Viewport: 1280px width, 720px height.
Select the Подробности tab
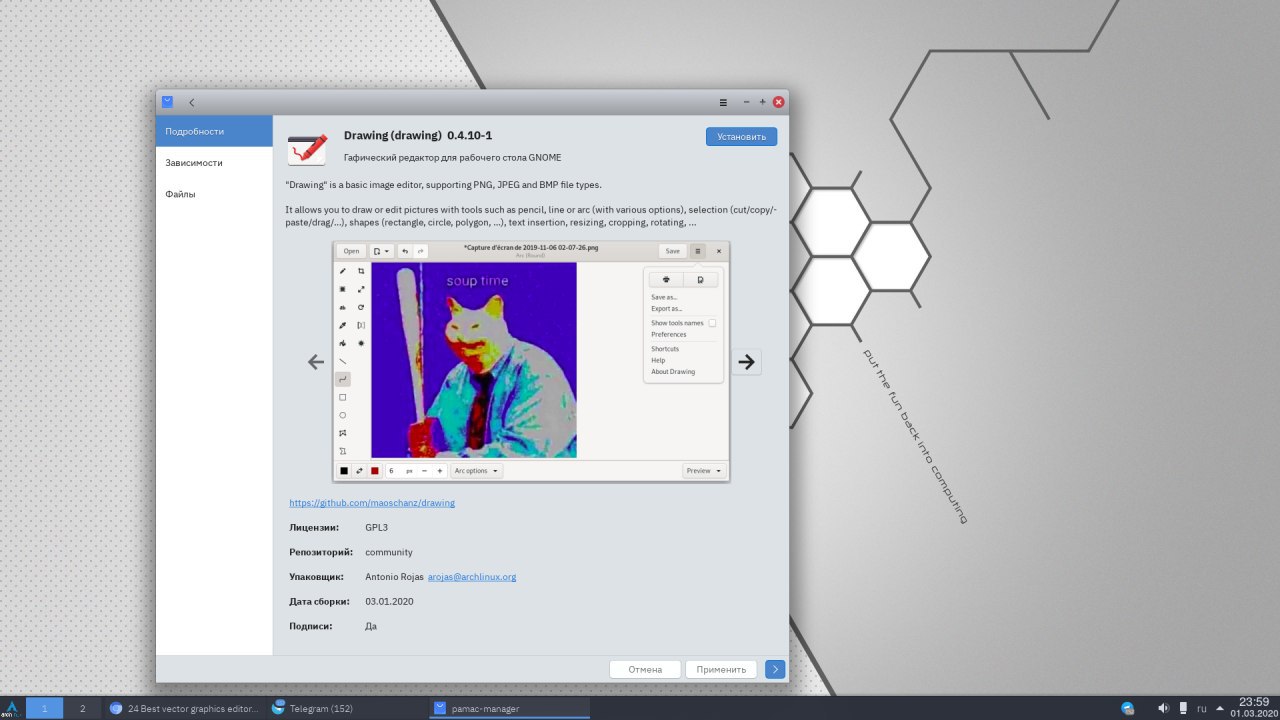coord(214,131)
